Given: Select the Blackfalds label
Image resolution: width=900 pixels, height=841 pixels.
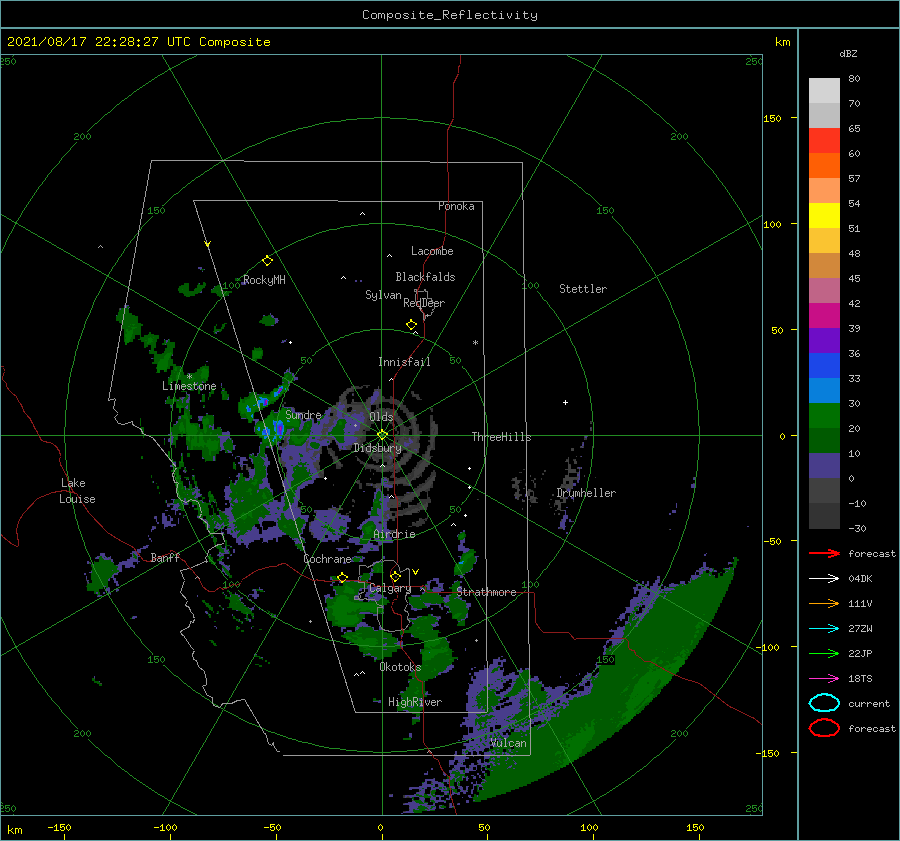Looking at the screenshot, I should pyautogui.click(x=425, y=277).
